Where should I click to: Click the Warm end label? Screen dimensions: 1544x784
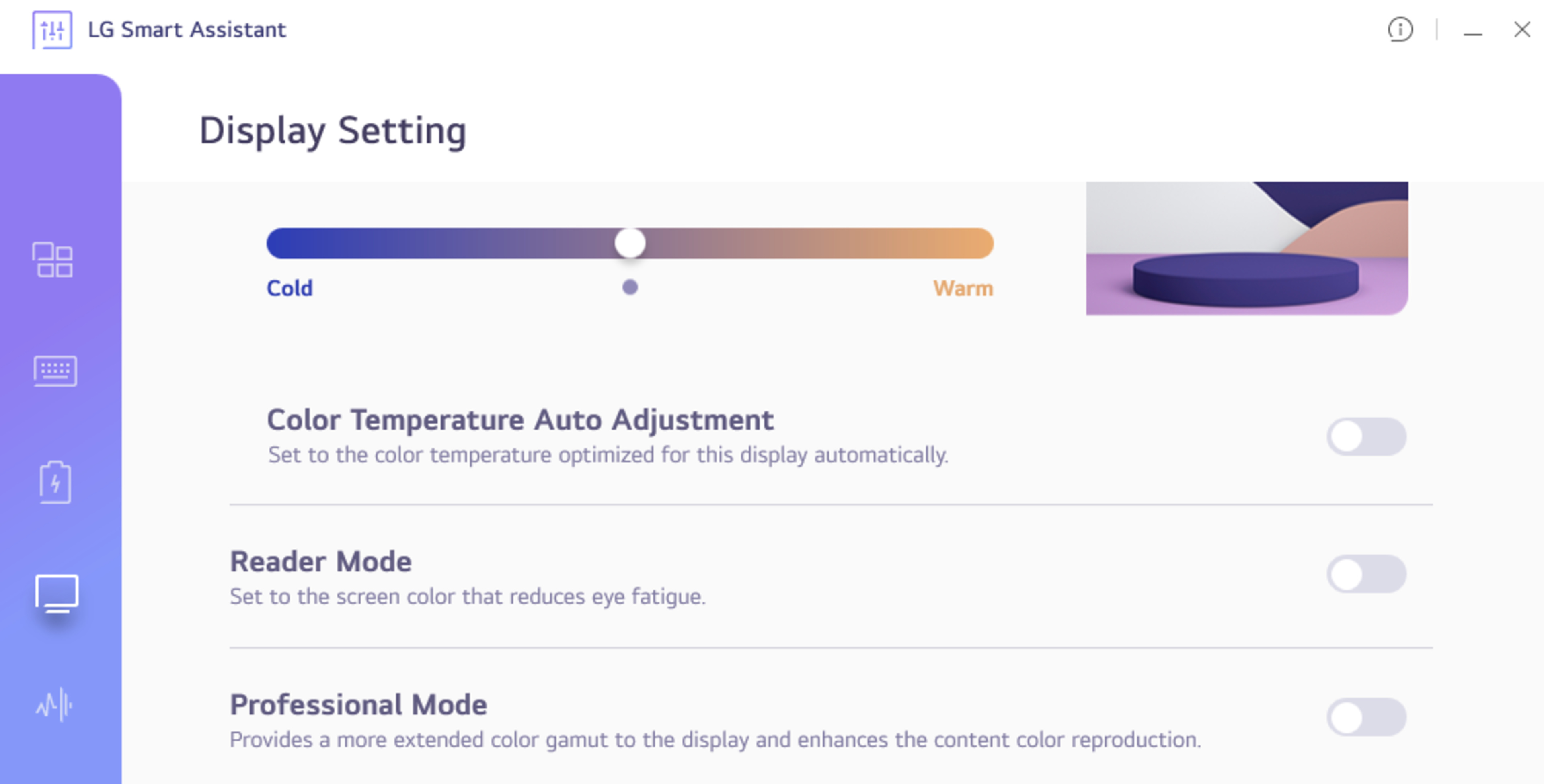coord(963,288)
